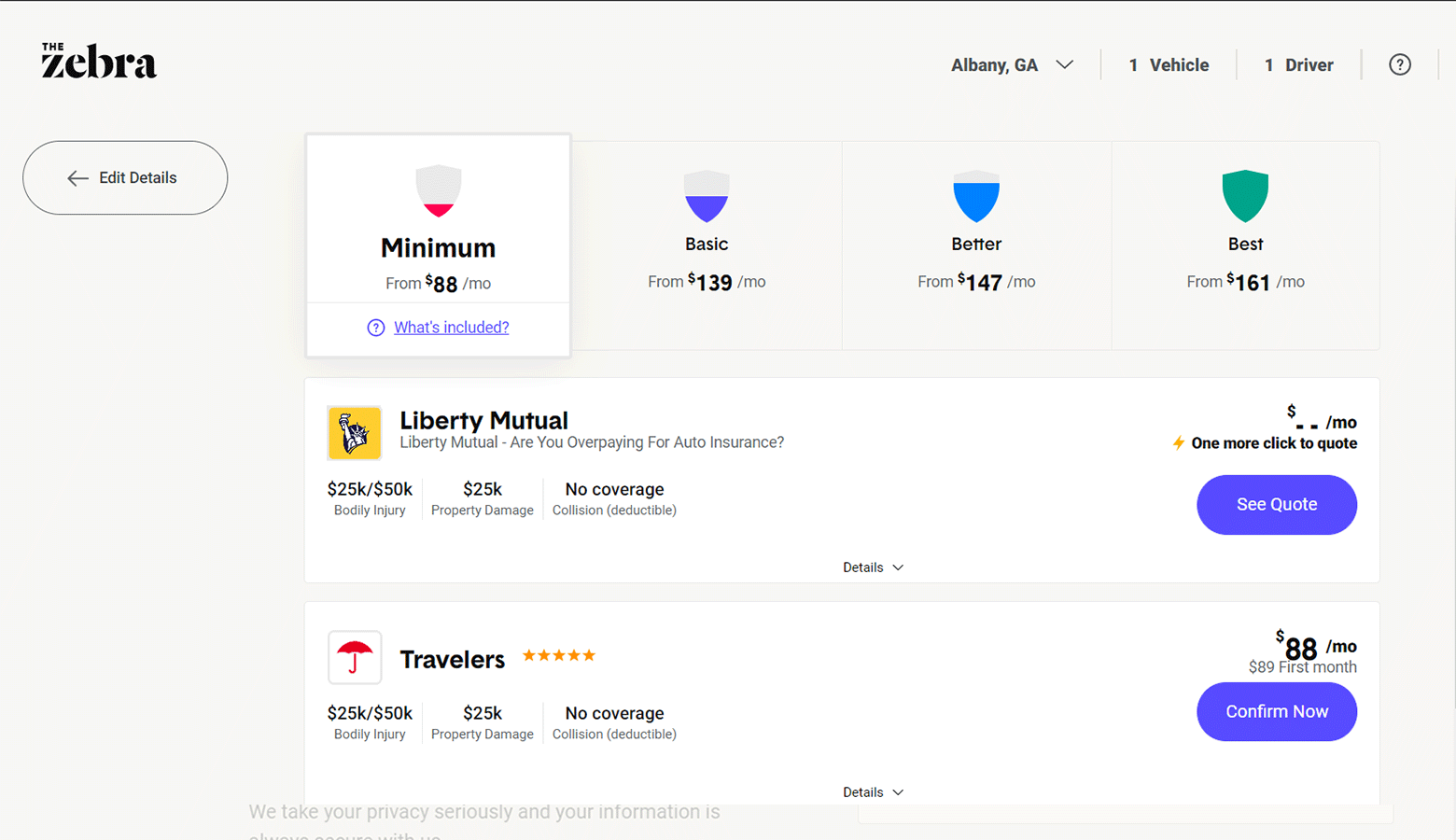Expand Travelers Details

click(x=873, y=792)
